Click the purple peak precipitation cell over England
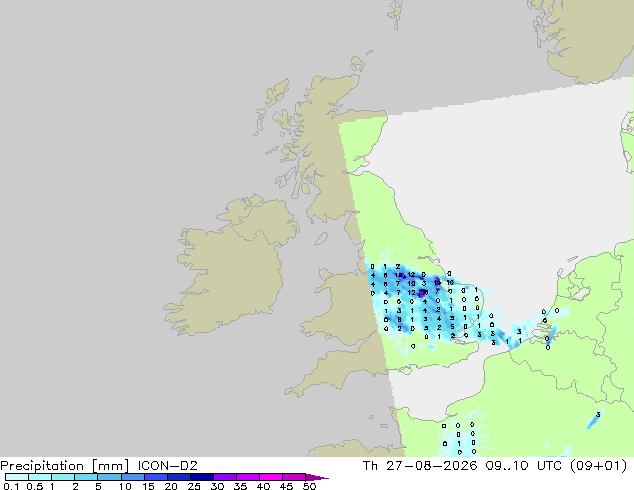634x490 pixels. (423, 293)
